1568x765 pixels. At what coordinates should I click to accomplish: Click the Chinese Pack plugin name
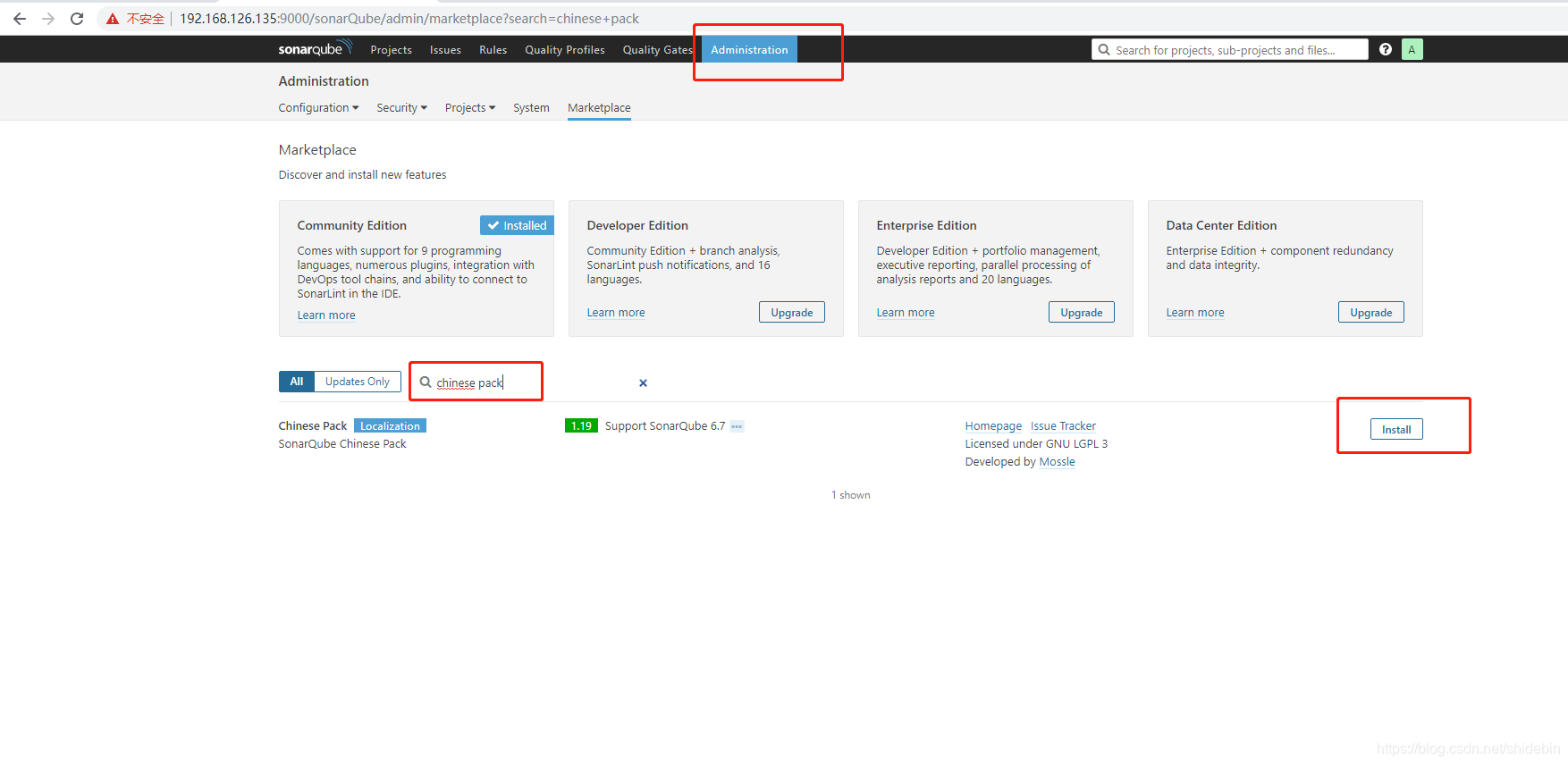(313, 426)
